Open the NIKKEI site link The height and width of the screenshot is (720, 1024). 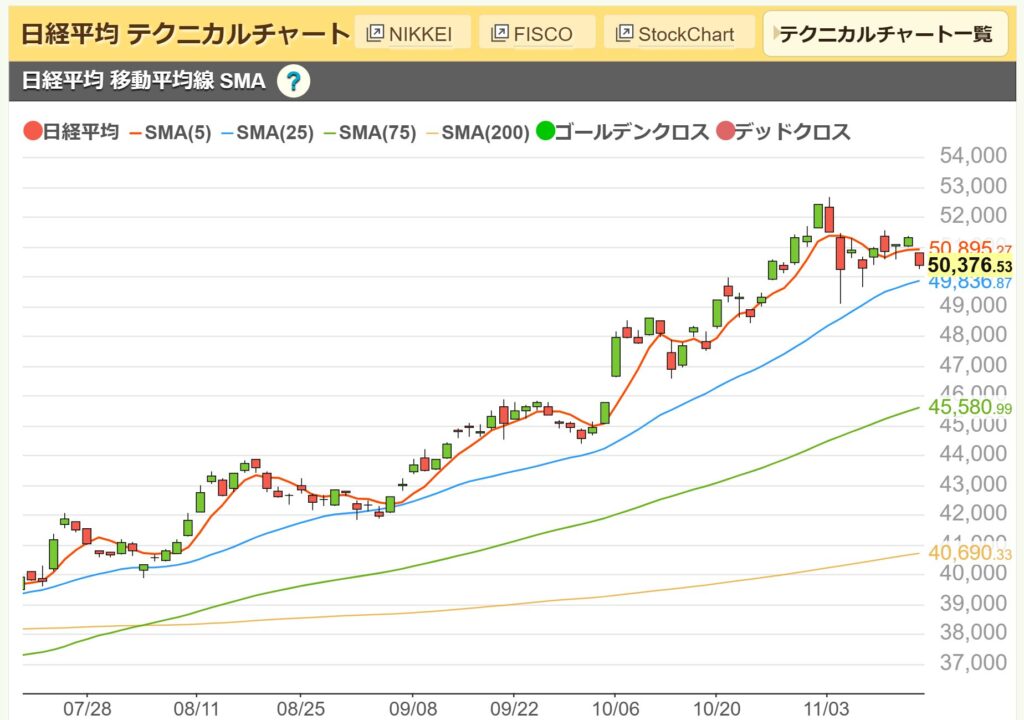point(415,32)
